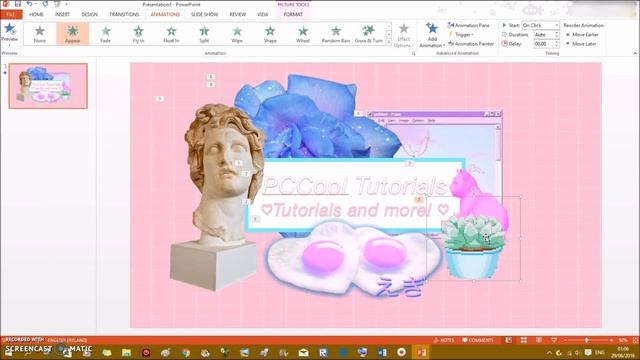Switch to Normal view icon
Screen dimensions: 640x360
point(509,340)
